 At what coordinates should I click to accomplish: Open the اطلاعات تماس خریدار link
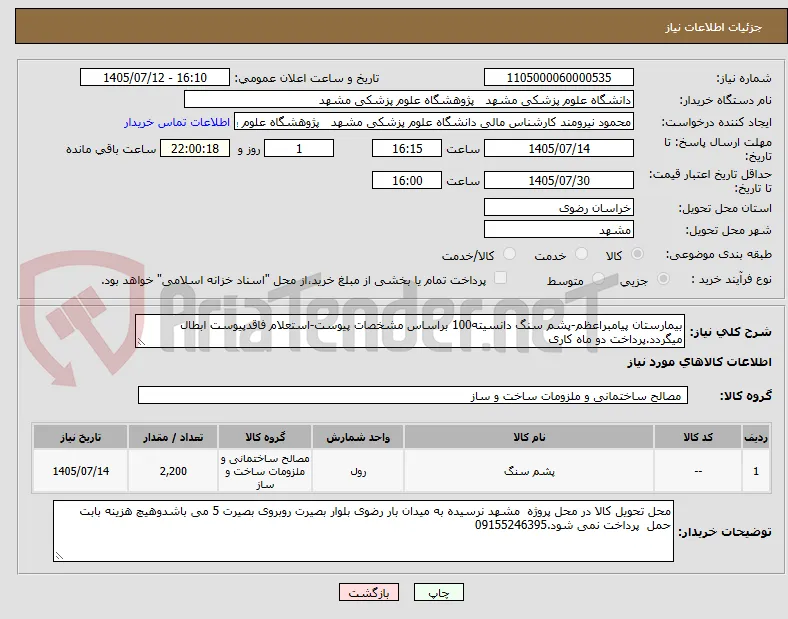[177, 122]
